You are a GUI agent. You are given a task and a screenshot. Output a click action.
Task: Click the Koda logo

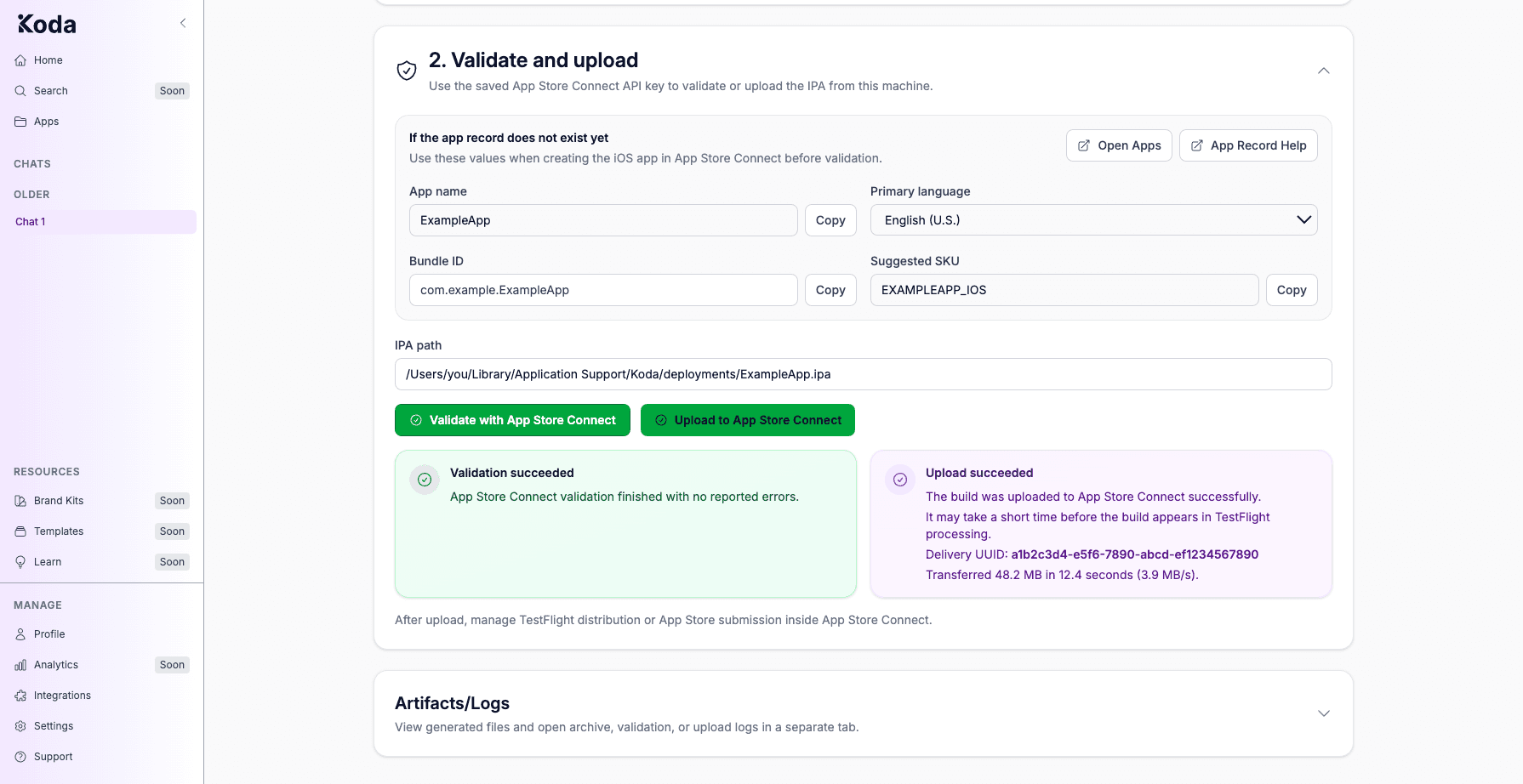[x=47, y=24]
